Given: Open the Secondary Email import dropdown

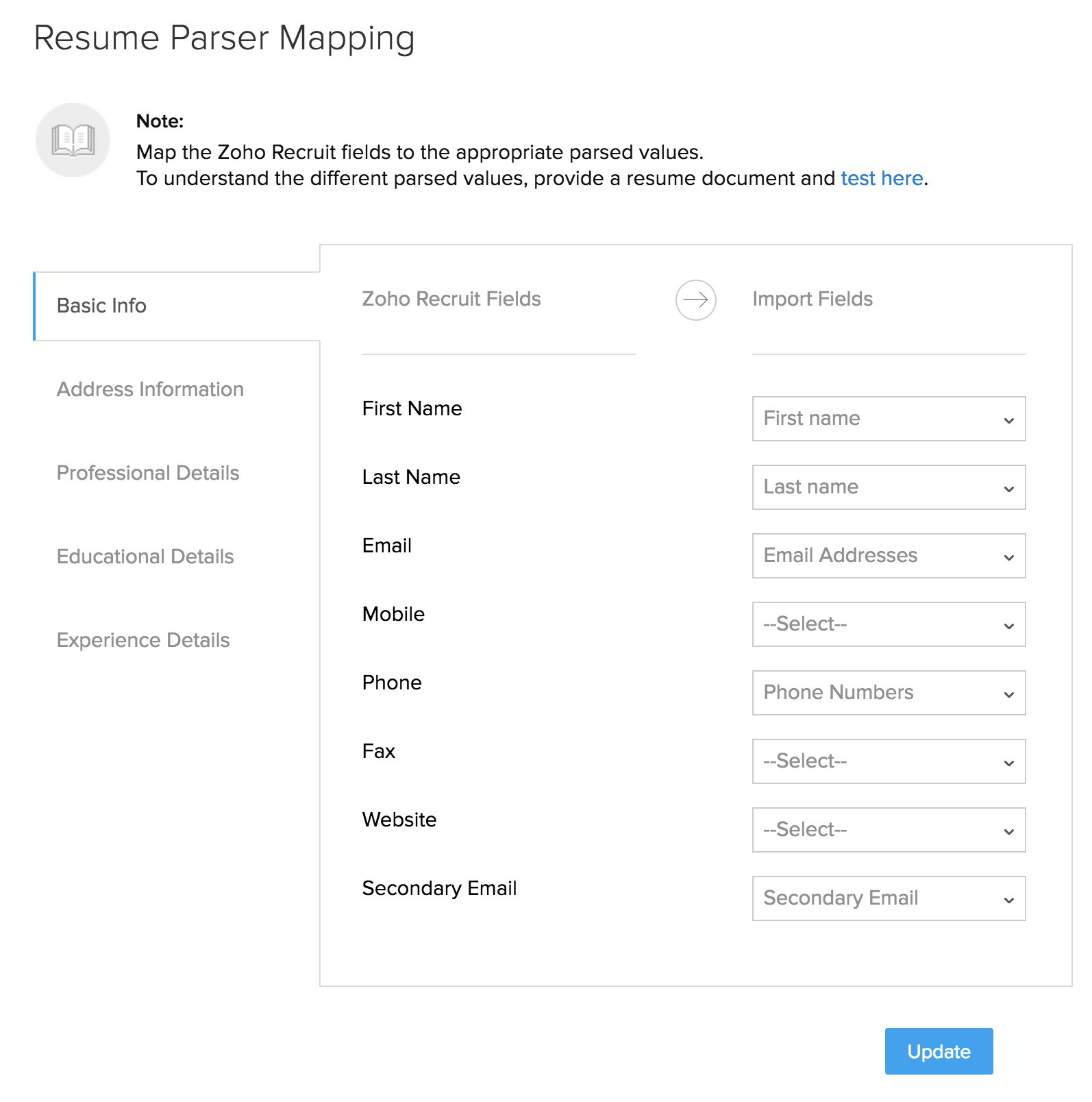Looking at the screenshot, I should point(889,898).
